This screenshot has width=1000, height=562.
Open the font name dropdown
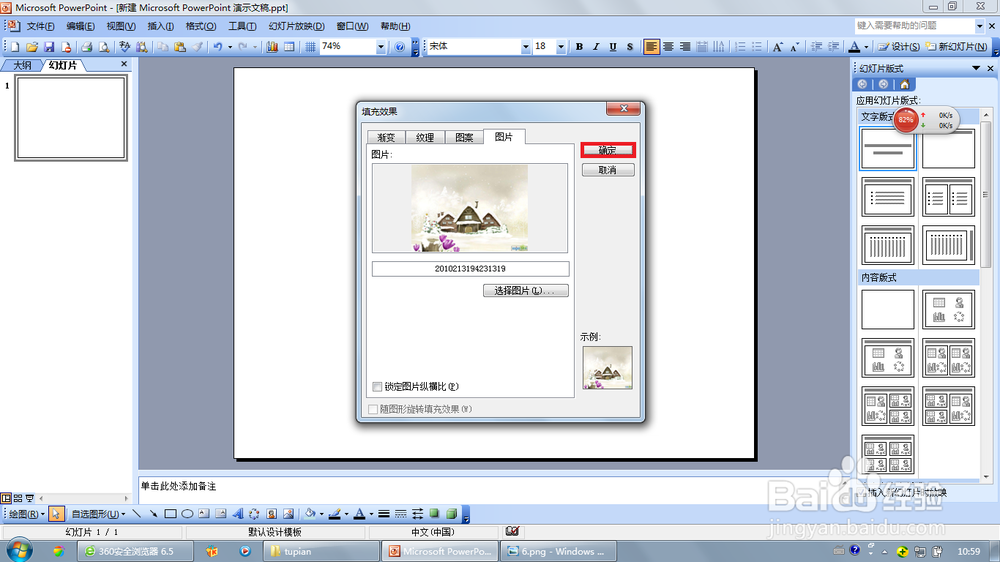click(x=526, y=47)
